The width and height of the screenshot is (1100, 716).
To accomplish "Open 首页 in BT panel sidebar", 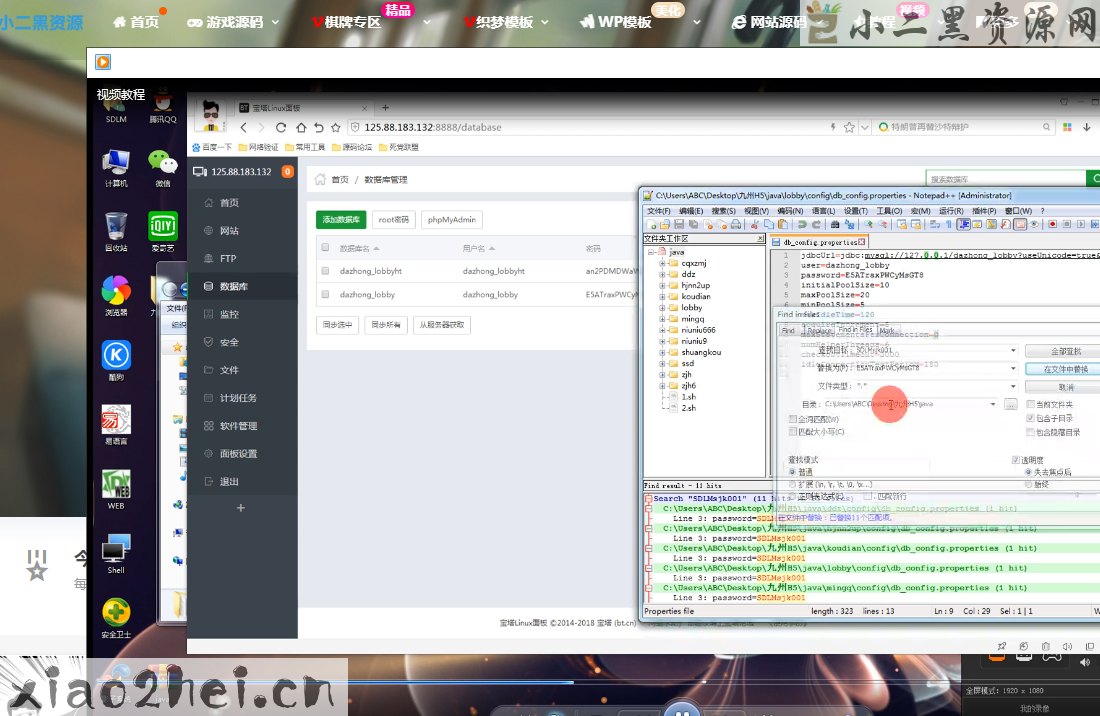I will click(242, 203).
